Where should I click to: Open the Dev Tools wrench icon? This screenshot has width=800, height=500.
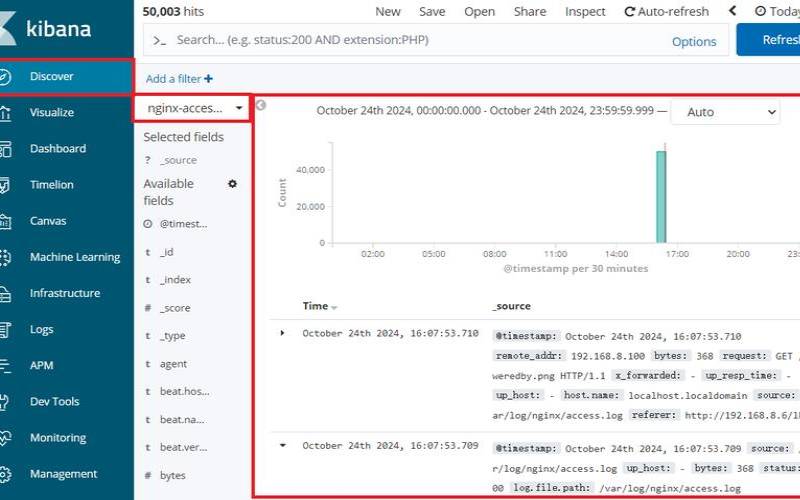pos(5,402)
